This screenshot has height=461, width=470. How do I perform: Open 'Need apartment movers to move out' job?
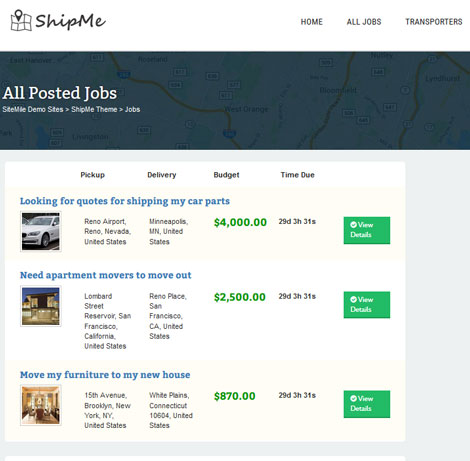pyautogui.click(x=105, y=275)
